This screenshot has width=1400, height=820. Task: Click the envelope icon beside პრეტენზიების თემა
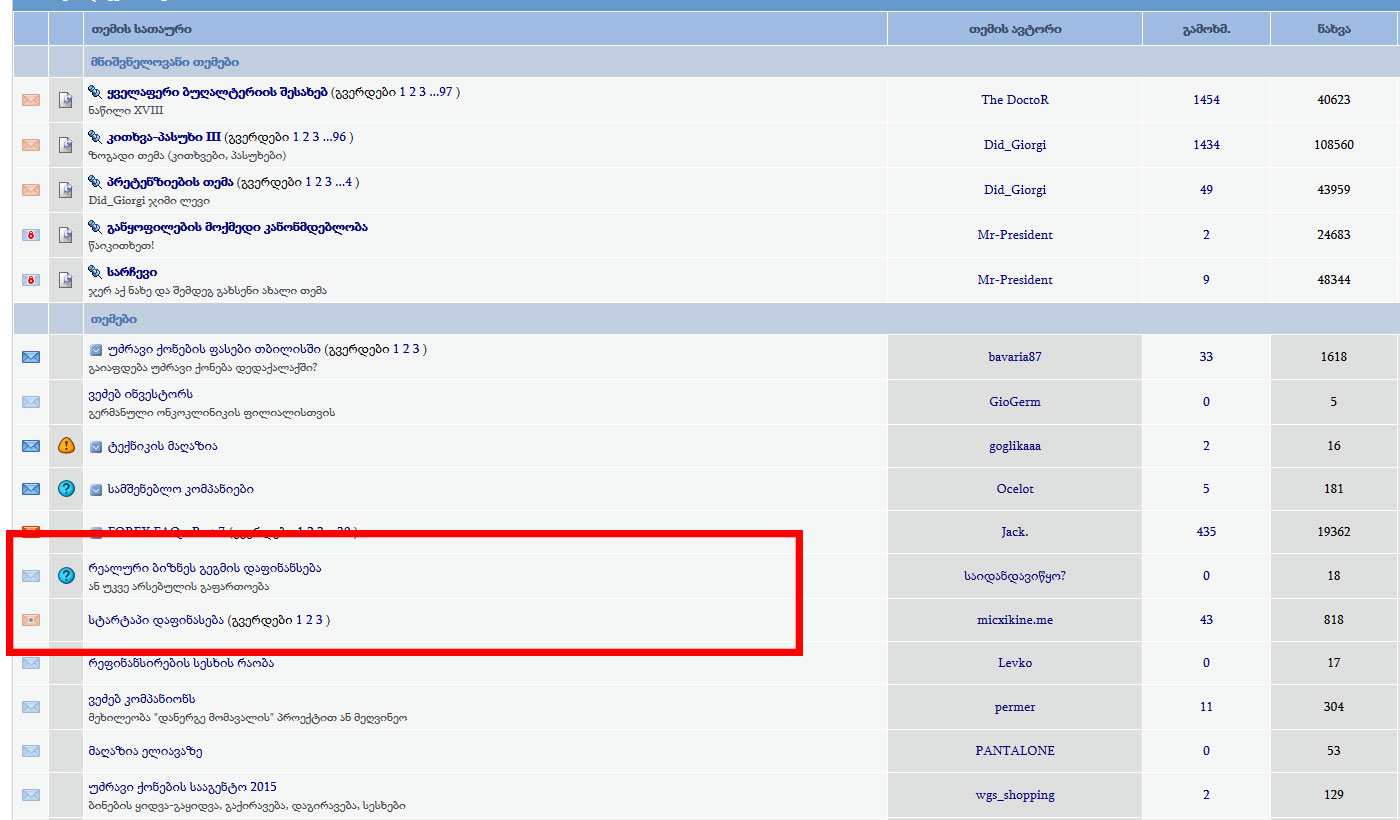[31, 190]
